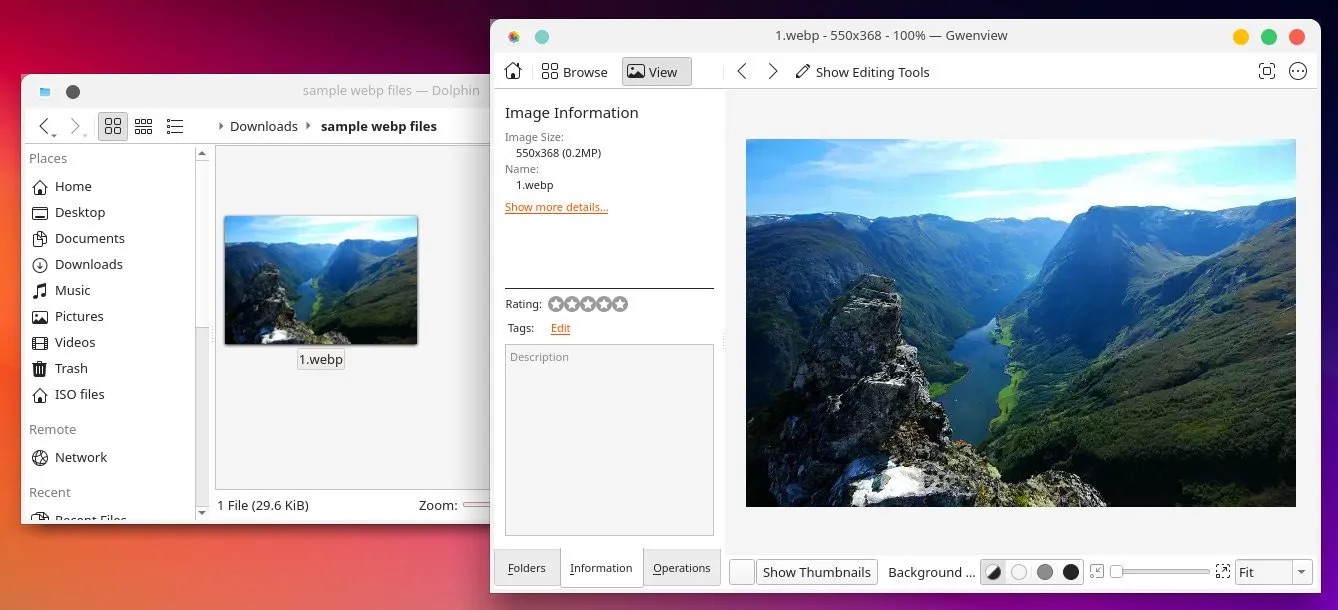The height and width of the screenshot is (610, 1338).
Task: Open Show more details link
Action: pyautogui.click(x=556, y=207)
